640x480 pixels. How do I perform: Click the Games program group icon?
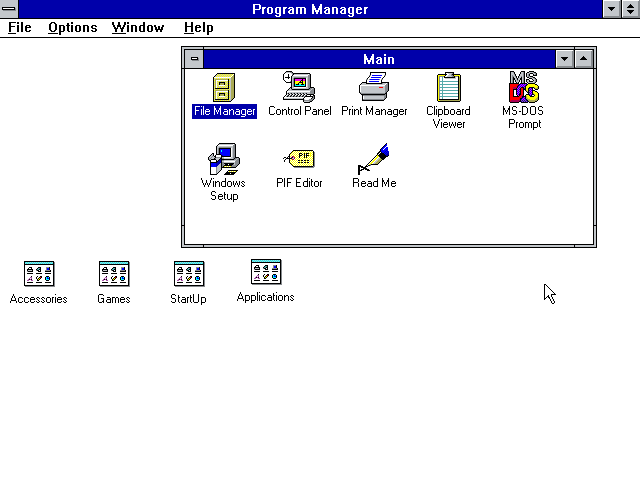[x=114, y=274]
